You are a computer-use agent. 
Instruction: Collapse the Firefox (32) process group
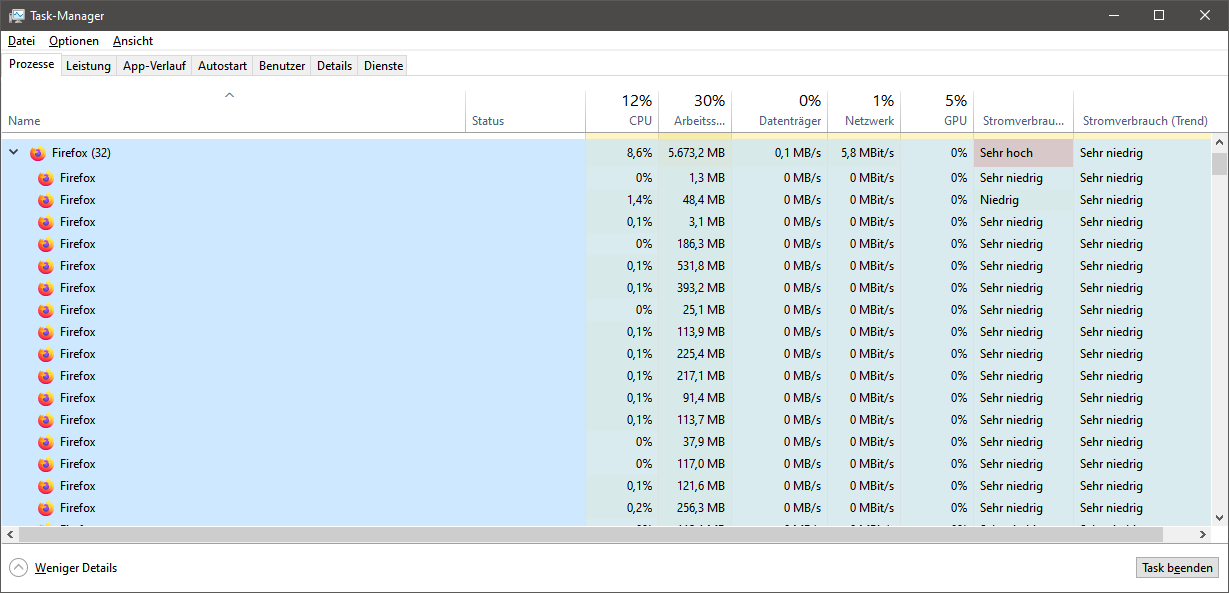(14, 153)
